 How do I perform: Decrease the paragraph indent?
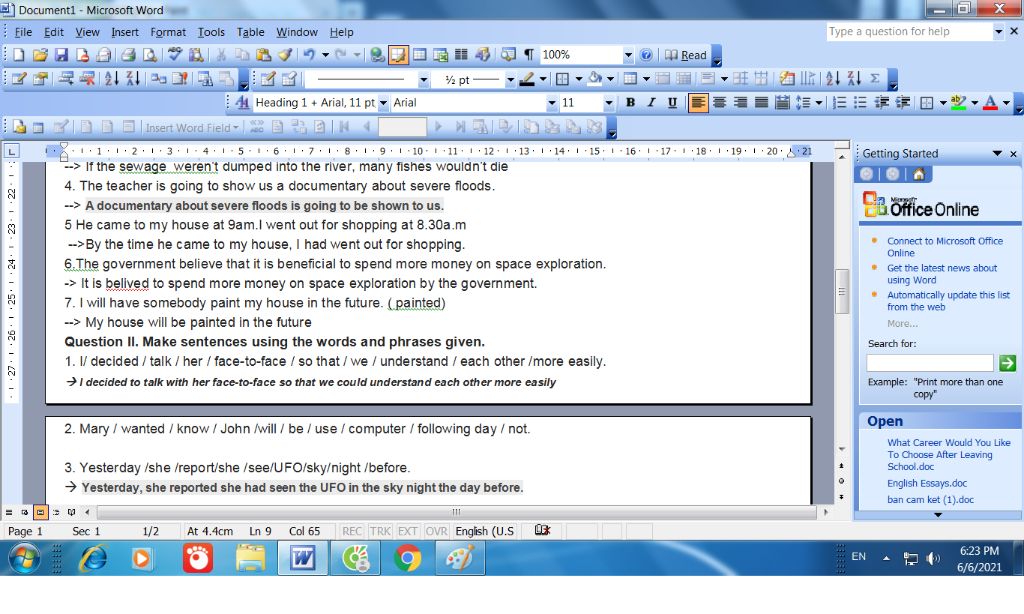pyautogui.click(x=882, y=103)
